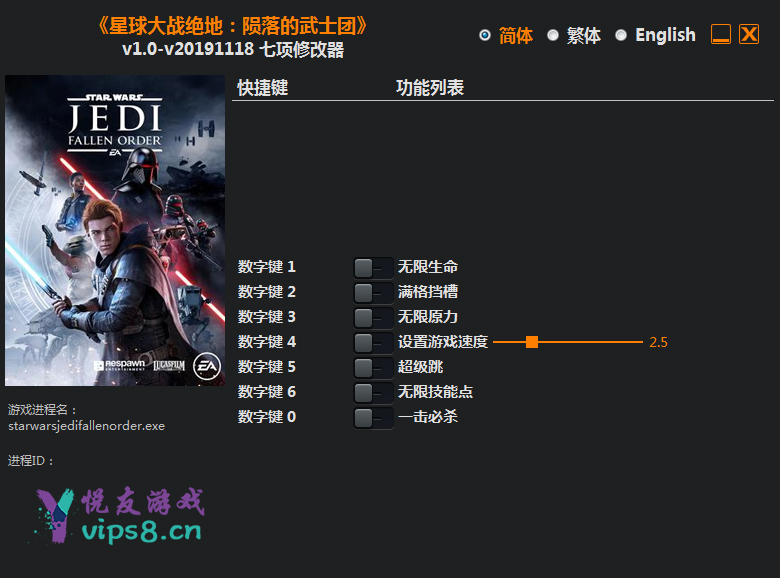
Task: Turn on 无限原力 switch
Action: coord(373,317)
